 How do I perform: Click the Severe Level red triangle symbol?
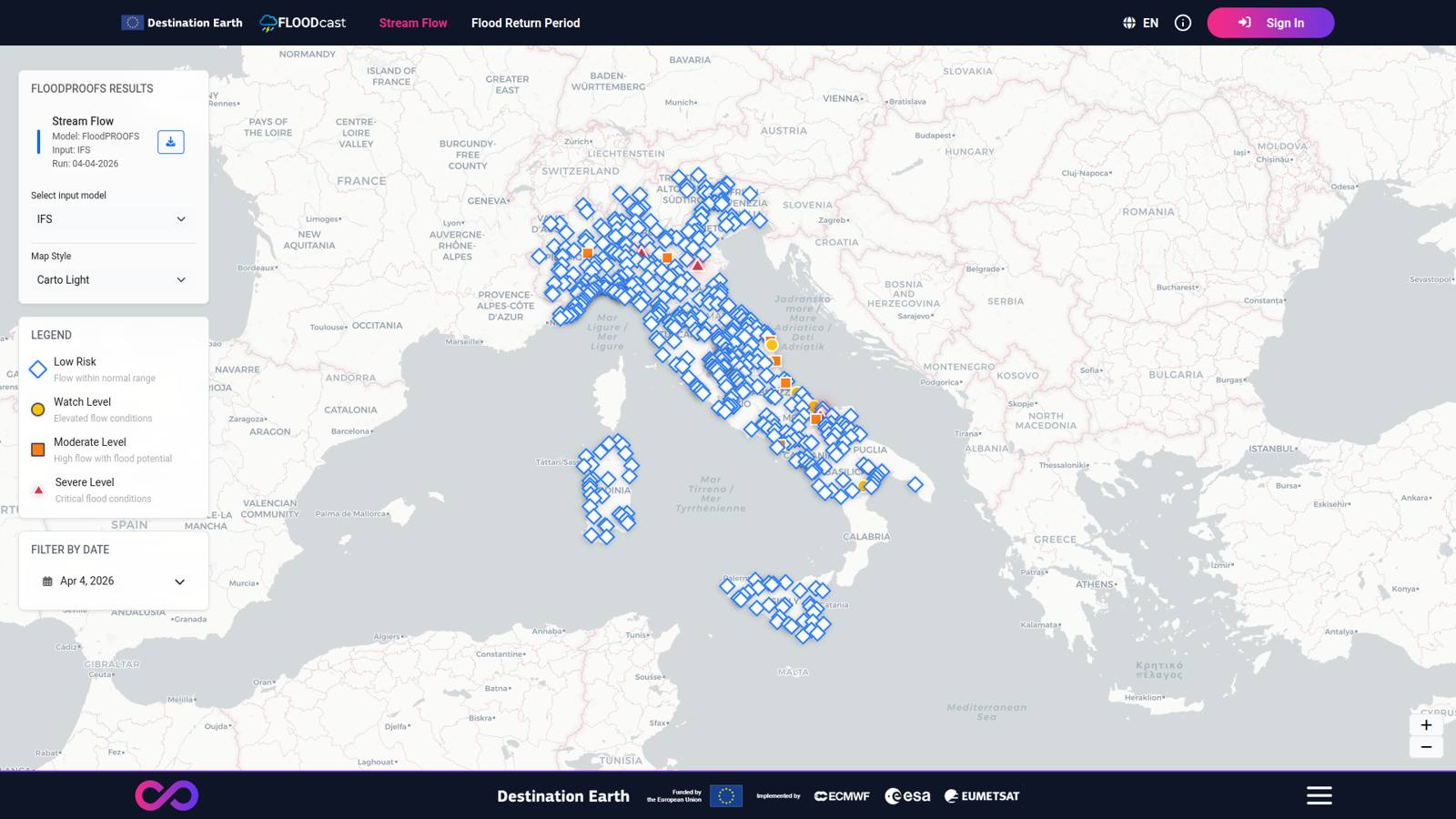[38, 490]
